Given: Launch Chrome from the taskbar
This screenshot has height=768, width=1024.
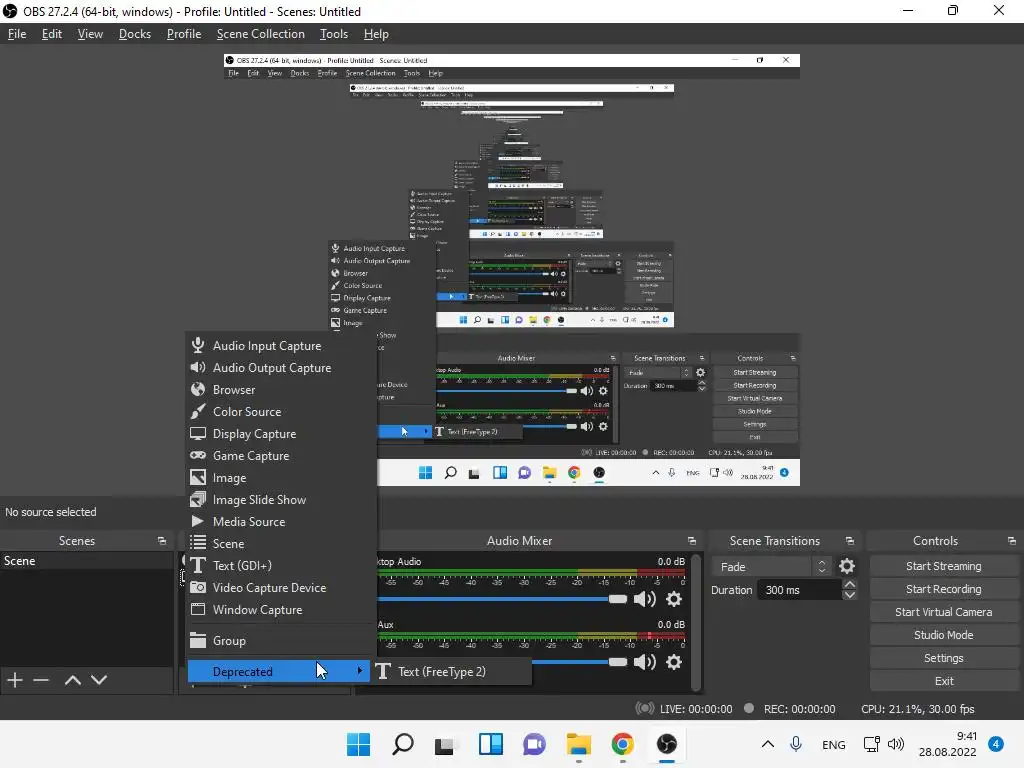Looking at the screenshot, I should click(622, 744).
